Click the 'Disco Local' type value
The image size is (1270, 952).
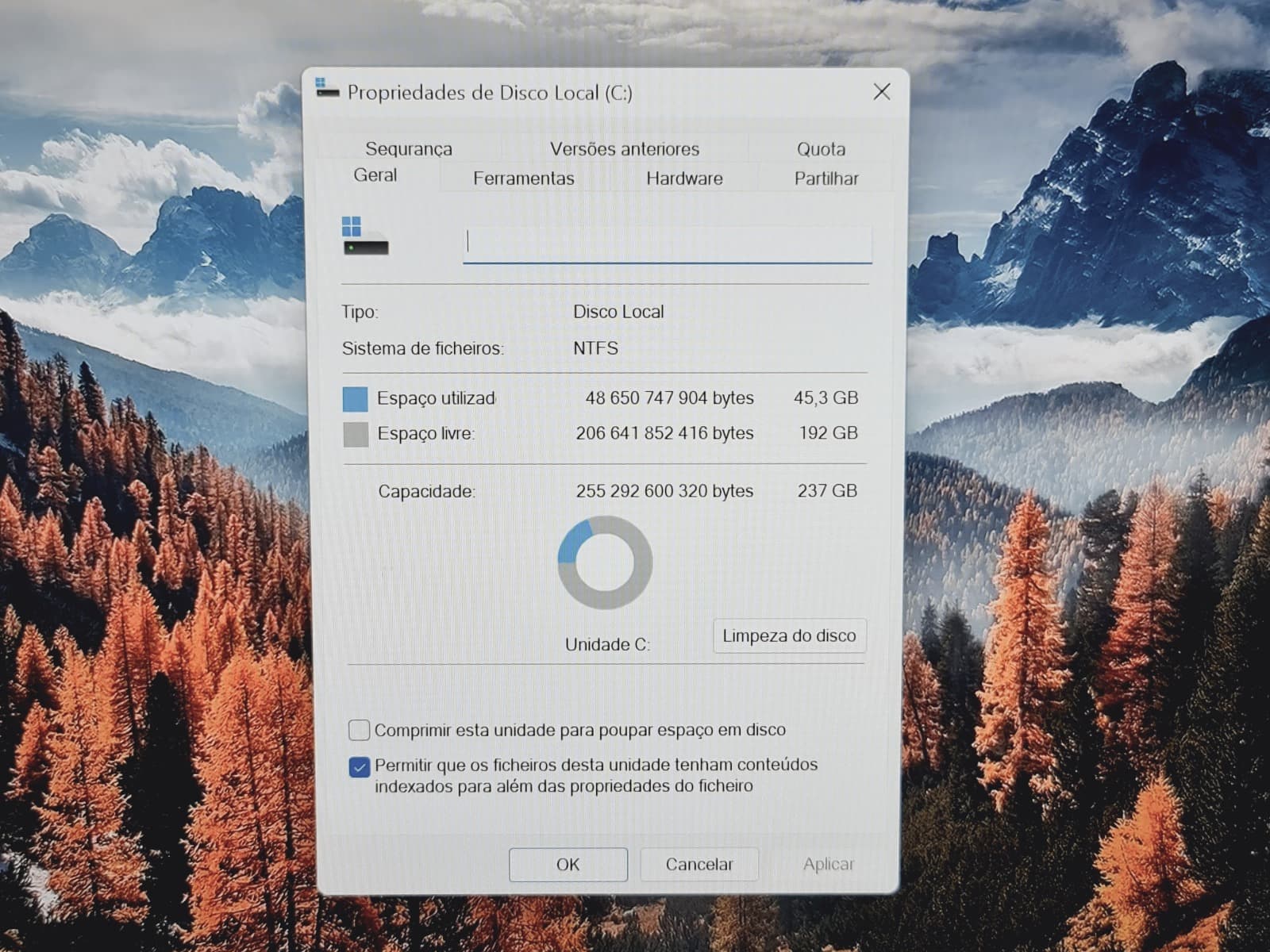pos(618,312)
